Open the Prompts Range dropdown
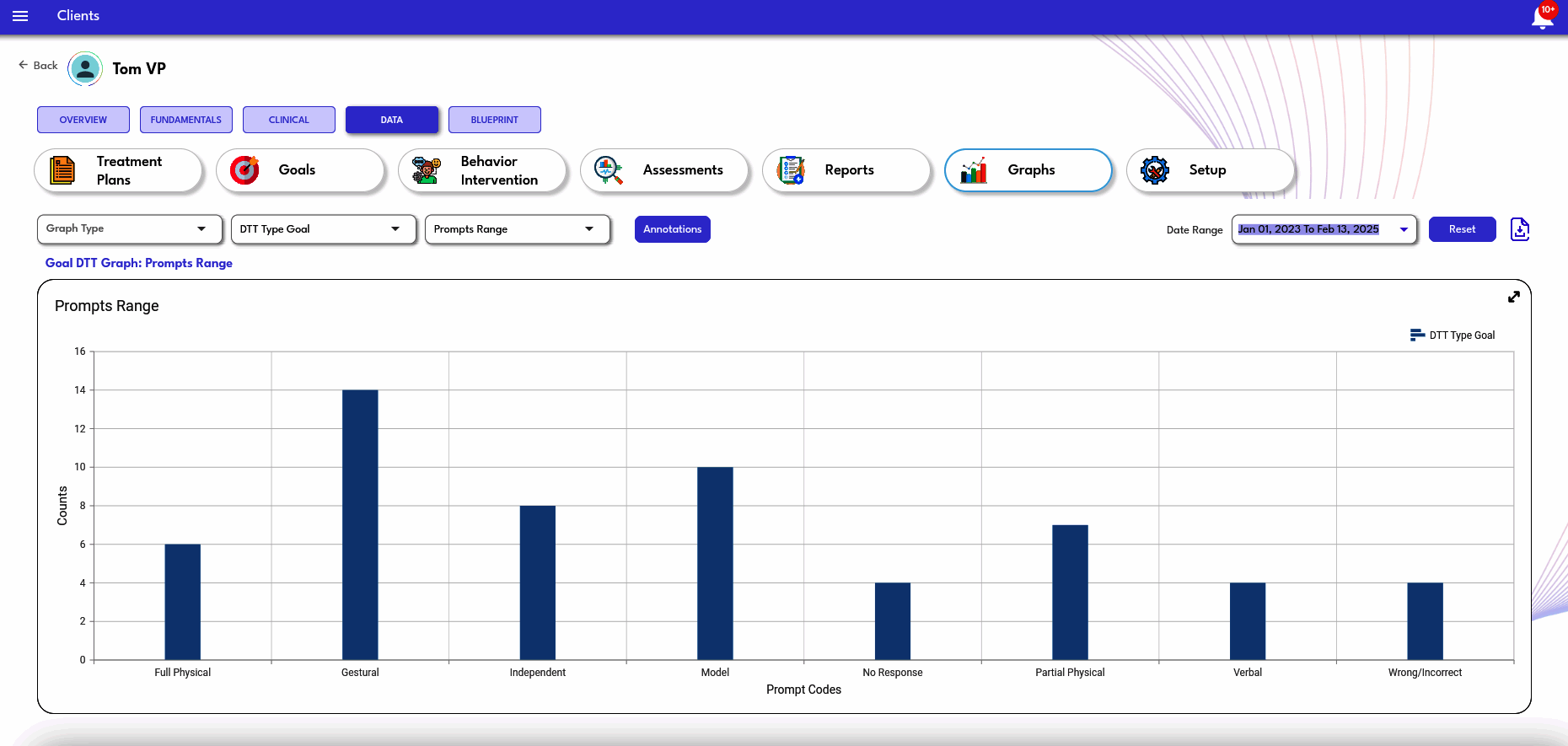1568x746 pixels. 518,229
